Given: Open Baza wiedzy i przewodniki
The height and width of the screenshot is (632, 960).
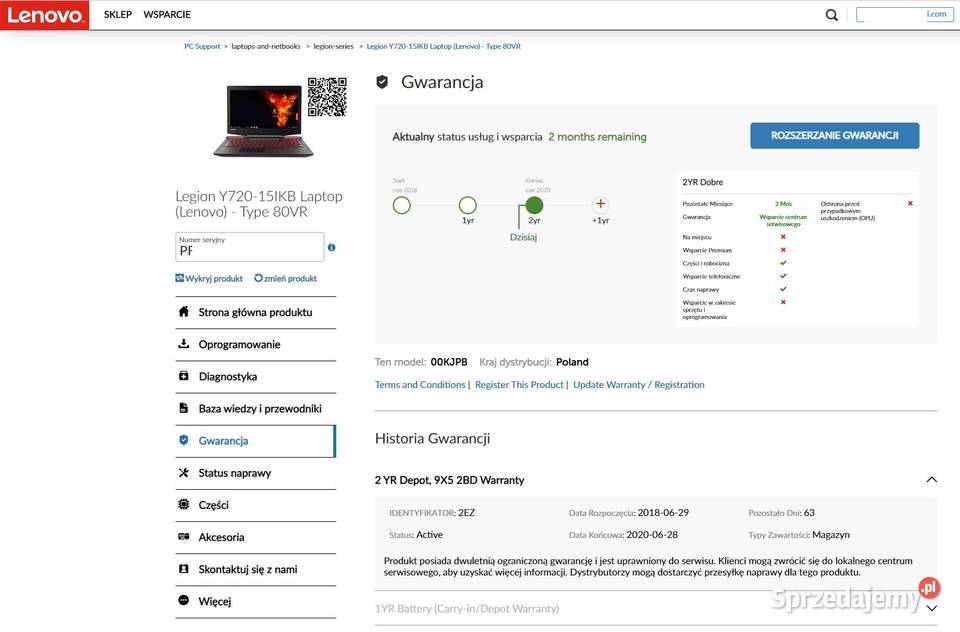Looking at the screenshot, I should pos(256,408).
